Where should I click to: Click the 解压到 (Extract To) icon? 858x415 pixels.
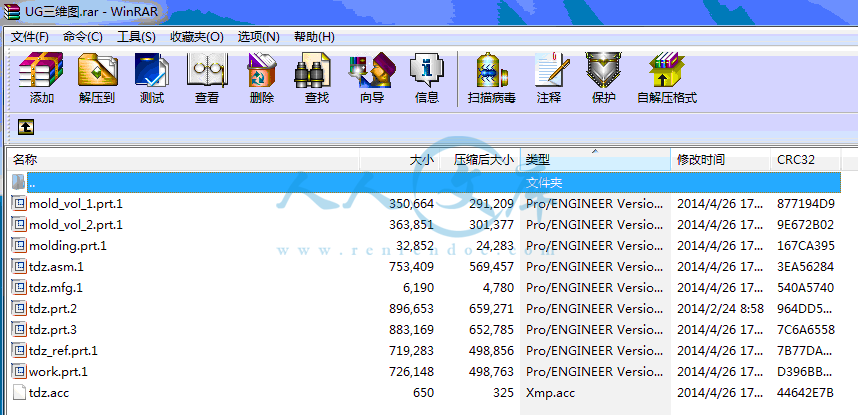(x=97, y=70)
